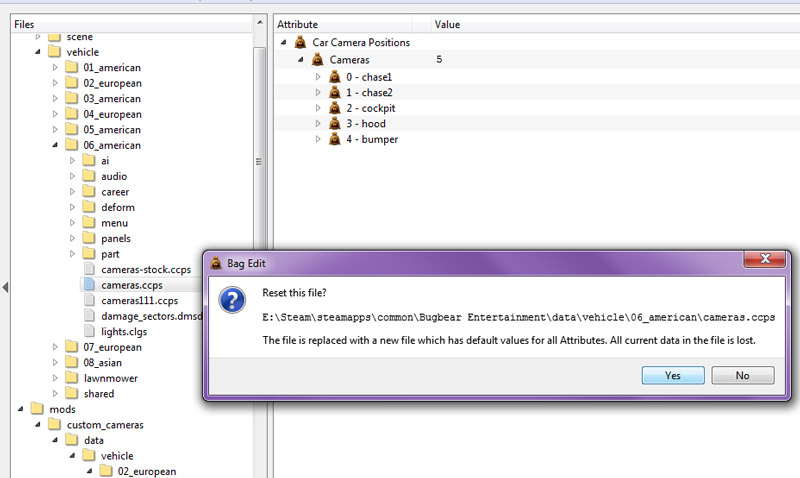Click the bag icon for 0 - chase1
The height and width of the screenshot is (478, 800).
(335, 77)
